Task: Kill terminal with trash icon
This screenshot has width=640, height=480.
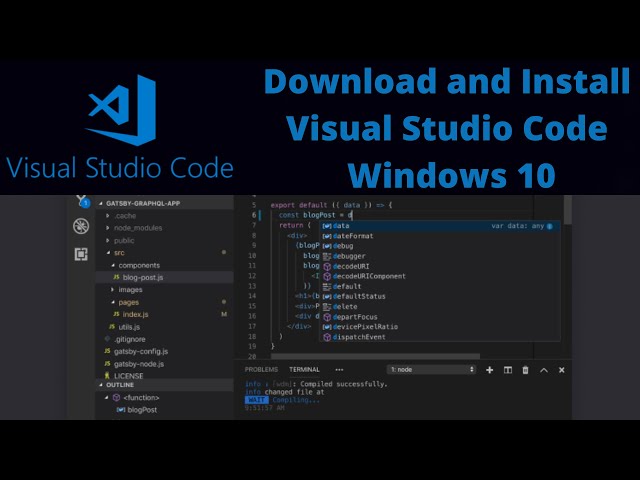Action: [x=525, y=370]
